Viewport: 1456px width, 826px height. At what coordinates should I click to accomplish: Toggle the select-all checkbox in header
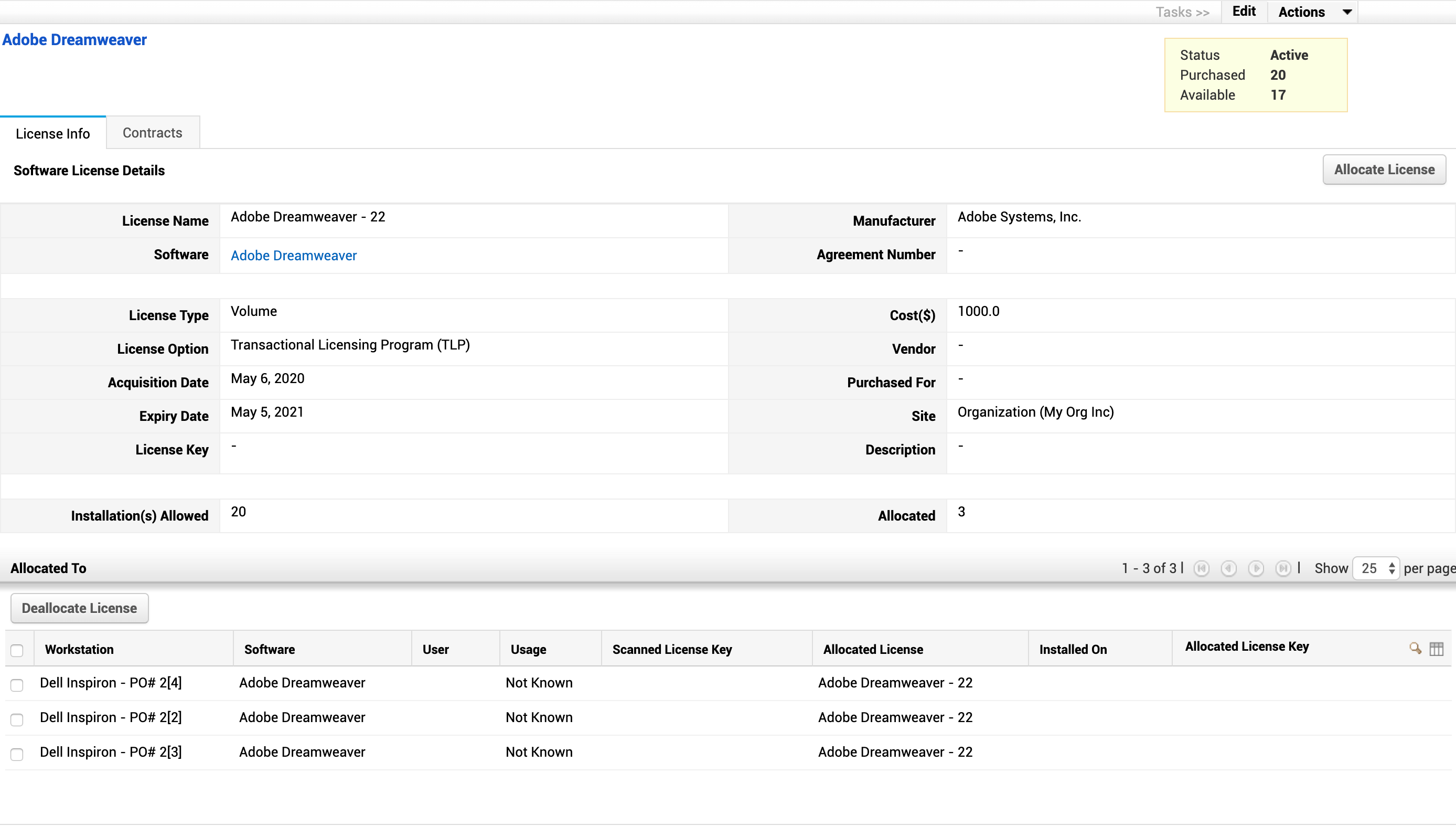(x=17, y=650)
